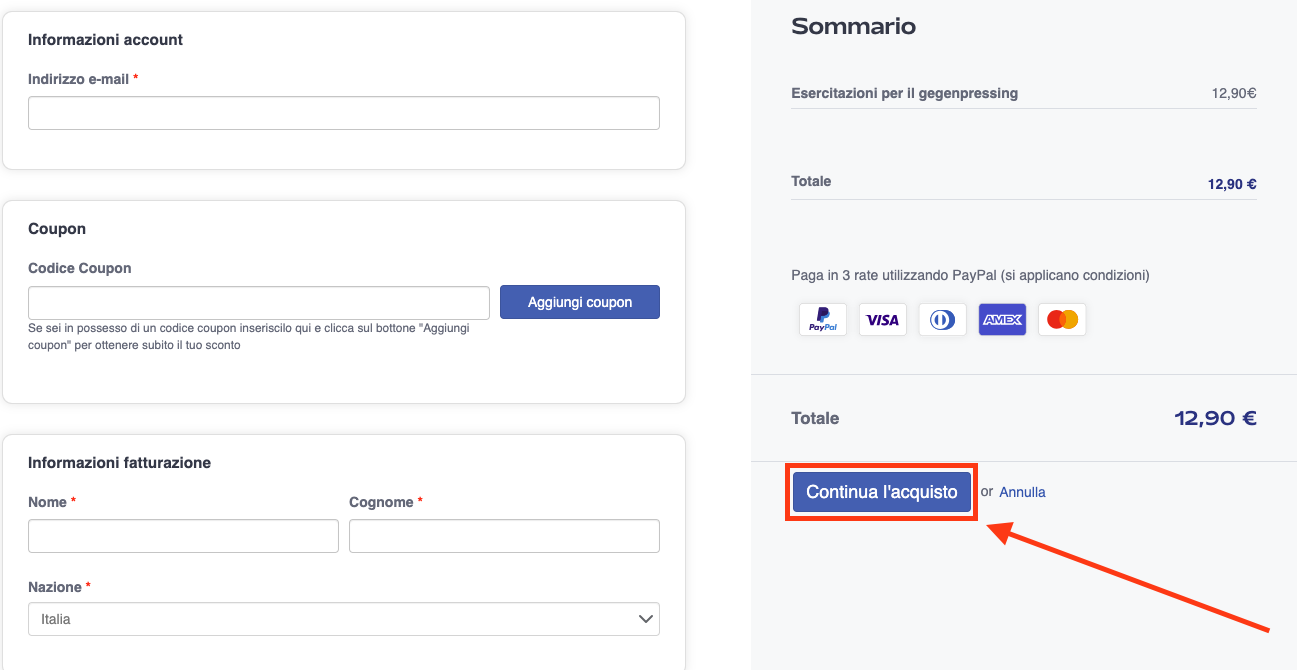Click the Indirizzo e-mail field label
This screenshot has width=1297, height=670.
click(79, 79)
